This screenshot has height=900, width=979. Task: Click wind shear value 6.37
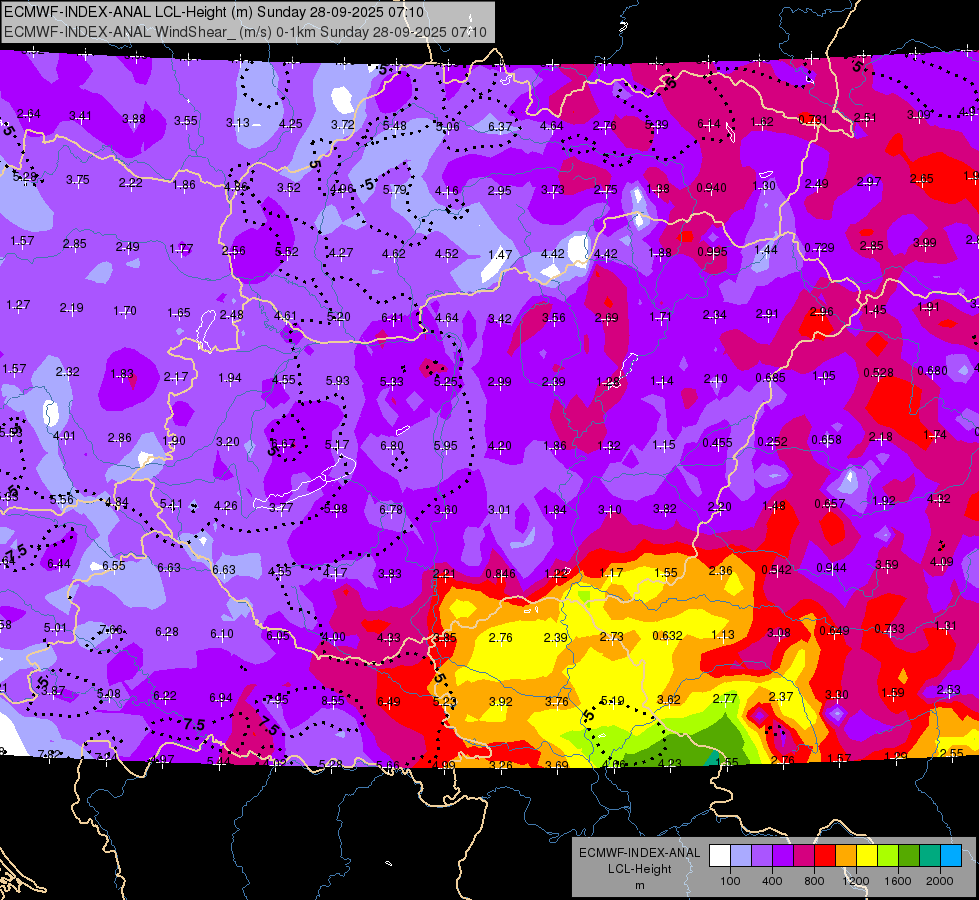pos(499,127)
